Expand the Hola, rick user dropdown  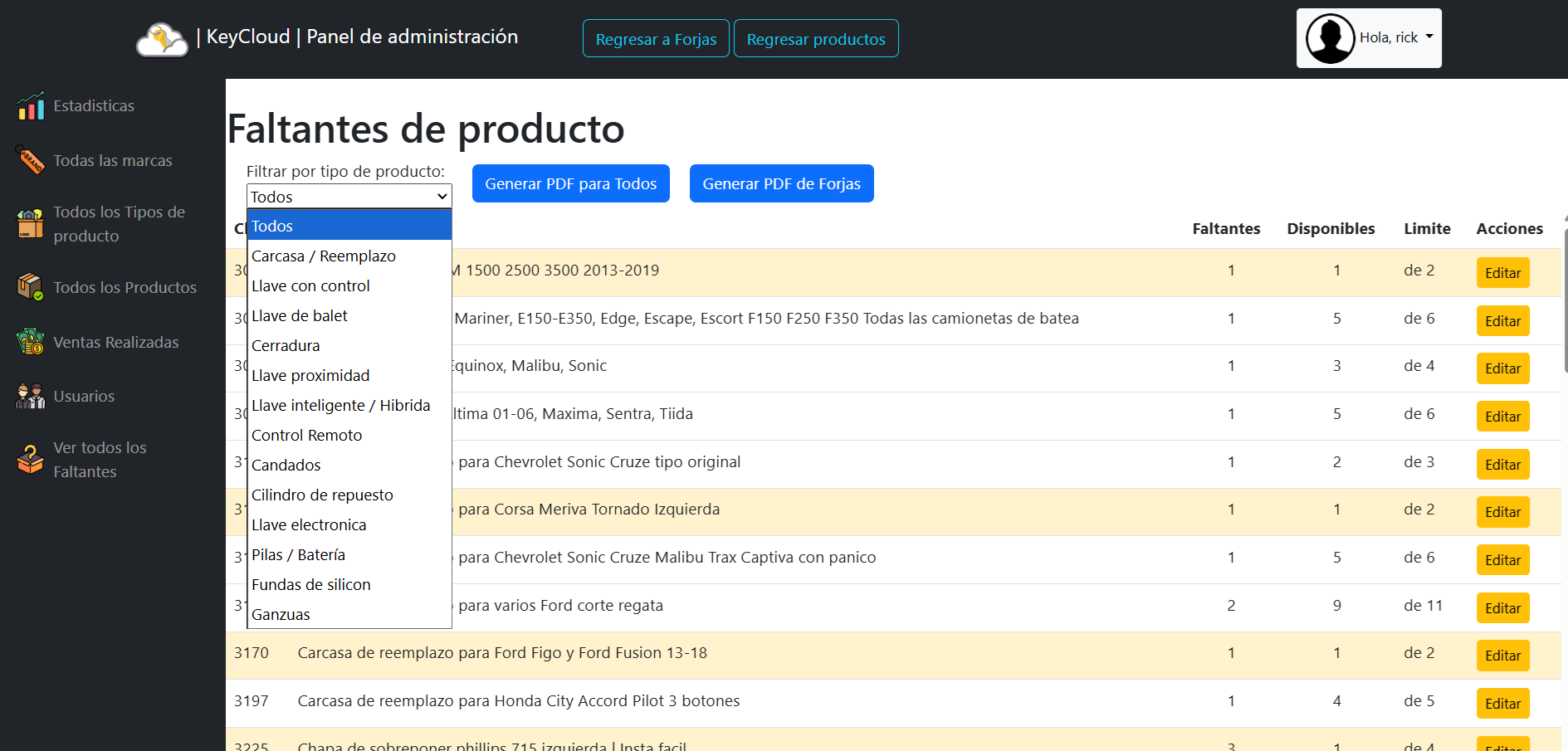coord(1397,37)
